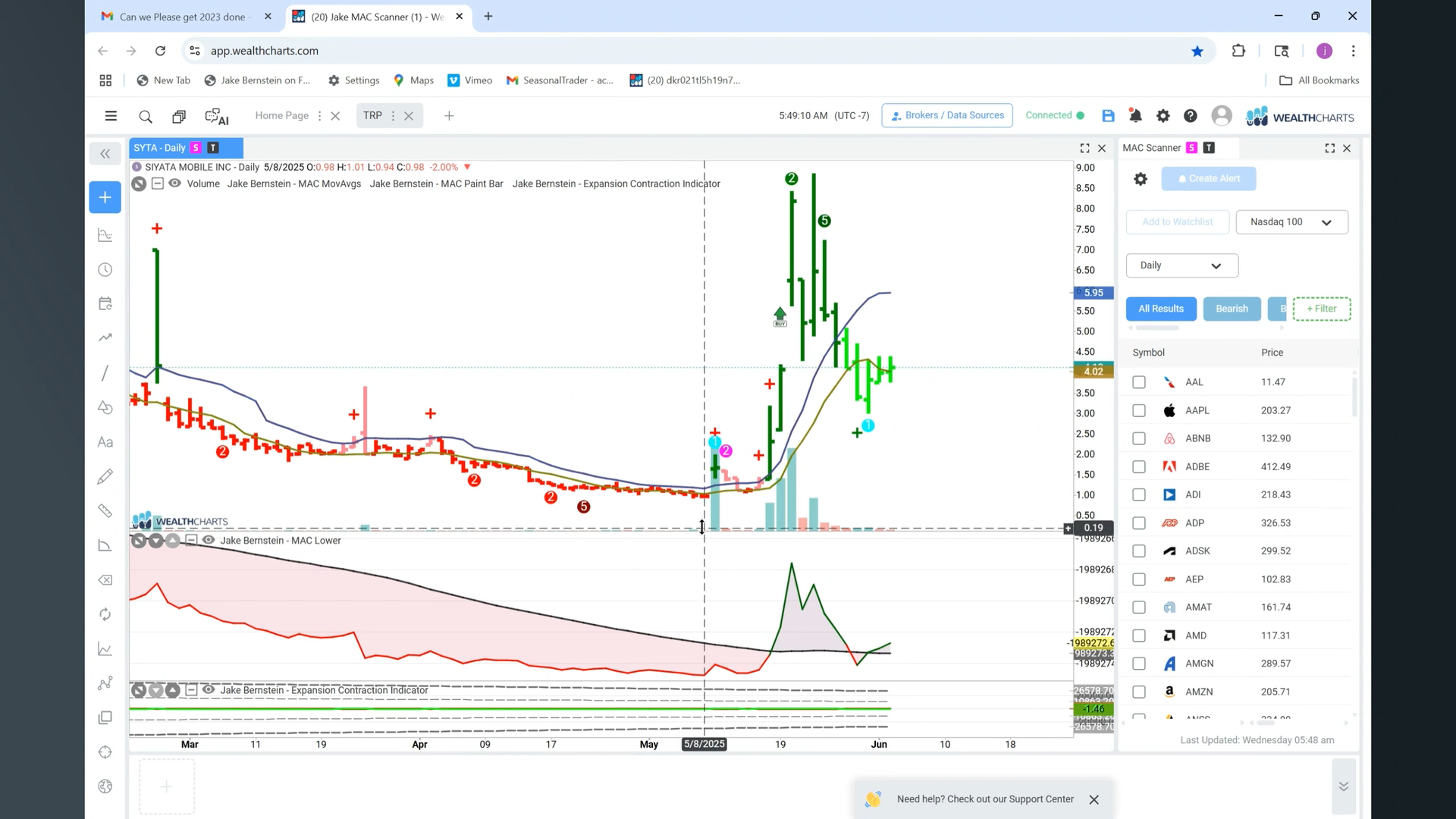The image size is (1456, 819).
Task: Open the hamburger main menu
Action: [111, 116]
